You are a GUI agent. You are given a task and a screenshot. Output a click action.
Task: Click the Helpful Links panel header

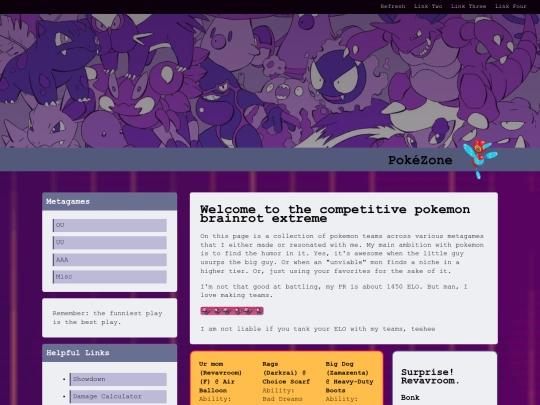pyautogui.click(x=110, y=353)
